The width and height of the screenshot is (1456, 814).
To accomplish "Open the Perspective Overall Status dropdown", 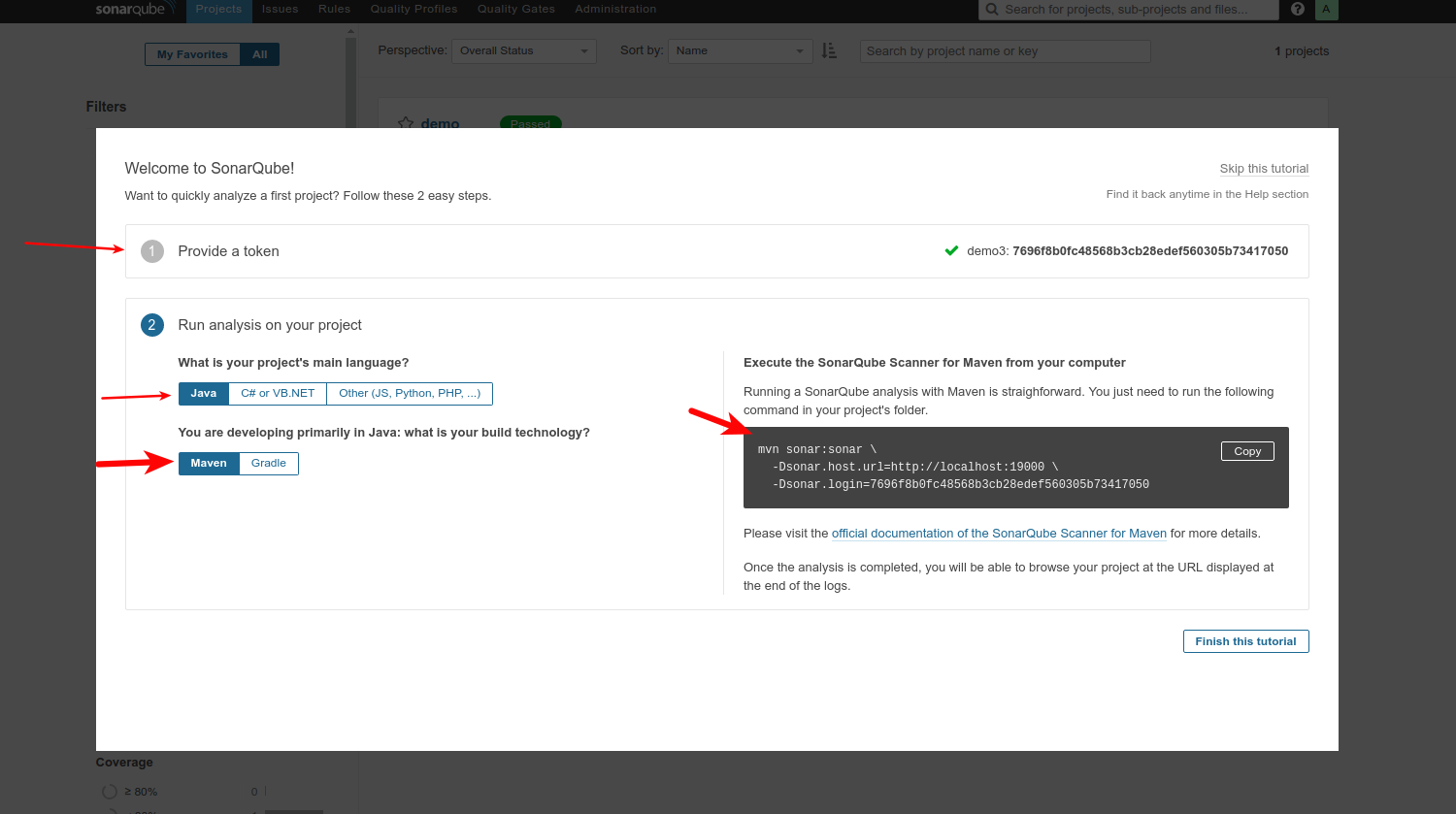I will tap(524, 50).
